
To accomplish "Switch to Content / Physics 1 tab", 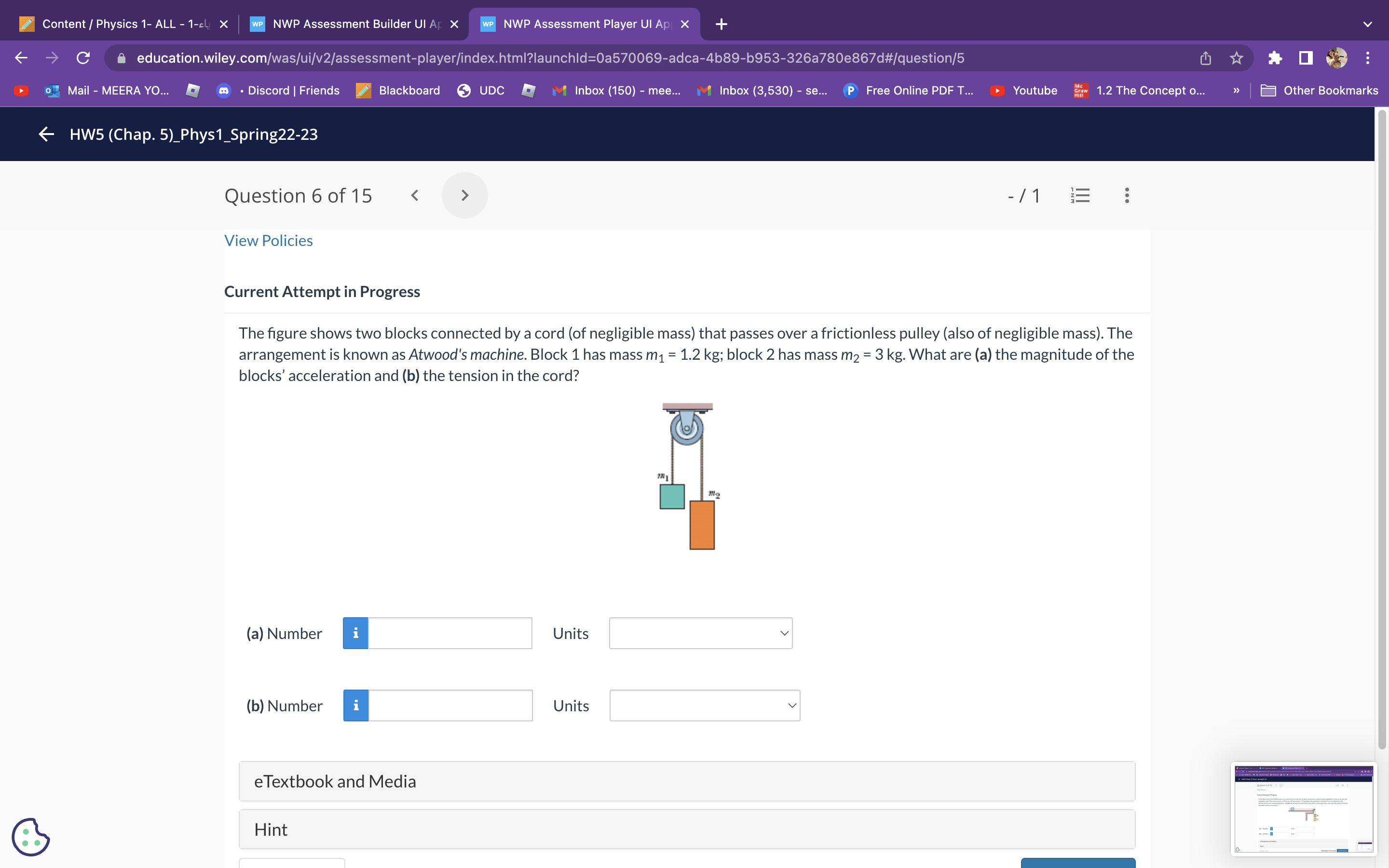I will [x=121, y=24].
